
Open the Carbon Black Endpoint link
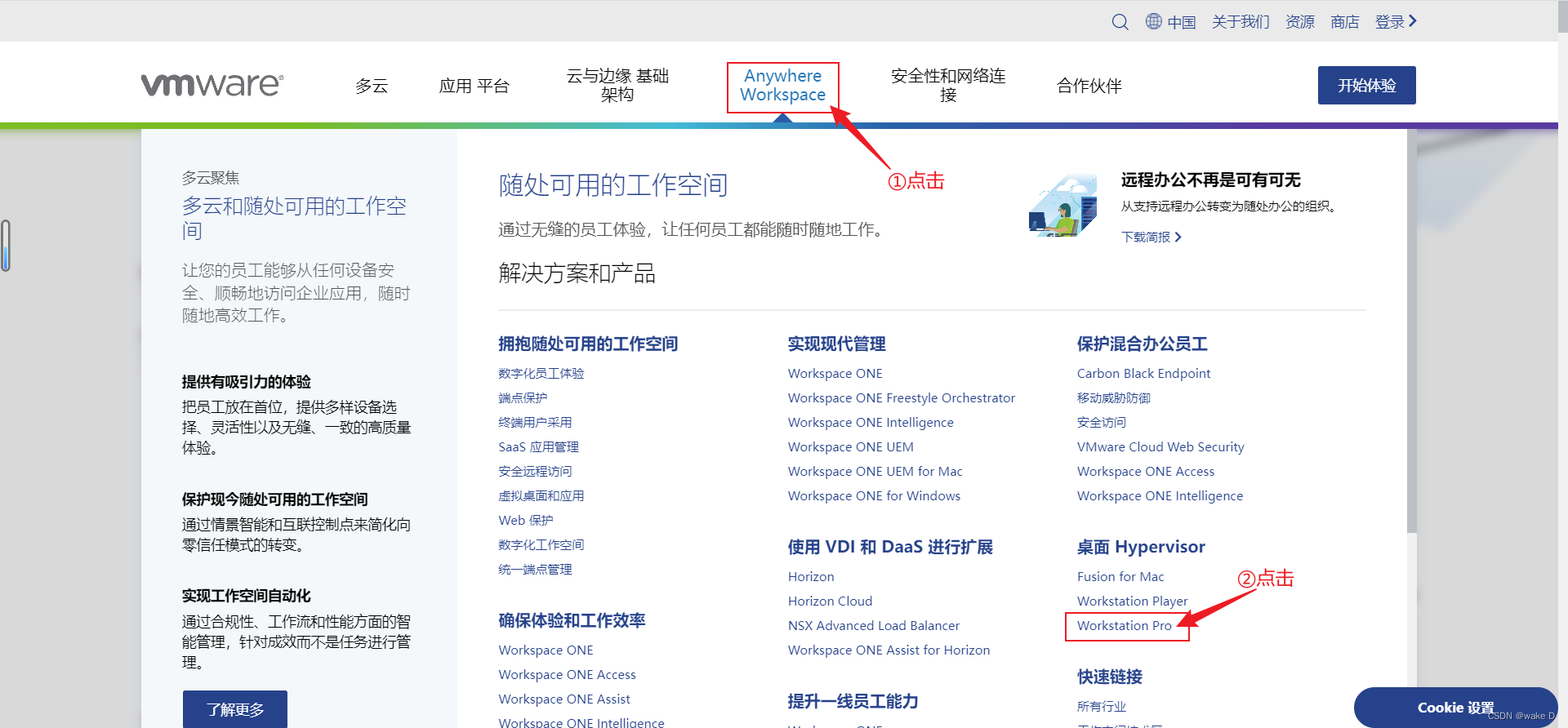click(x=1143, y=373)
